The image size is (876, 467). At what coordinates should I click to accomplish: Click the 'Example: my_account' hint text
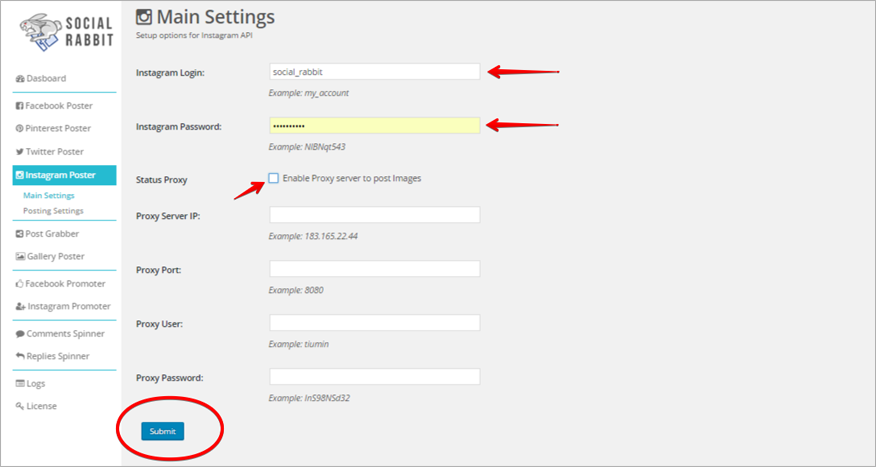pos(309,93)
